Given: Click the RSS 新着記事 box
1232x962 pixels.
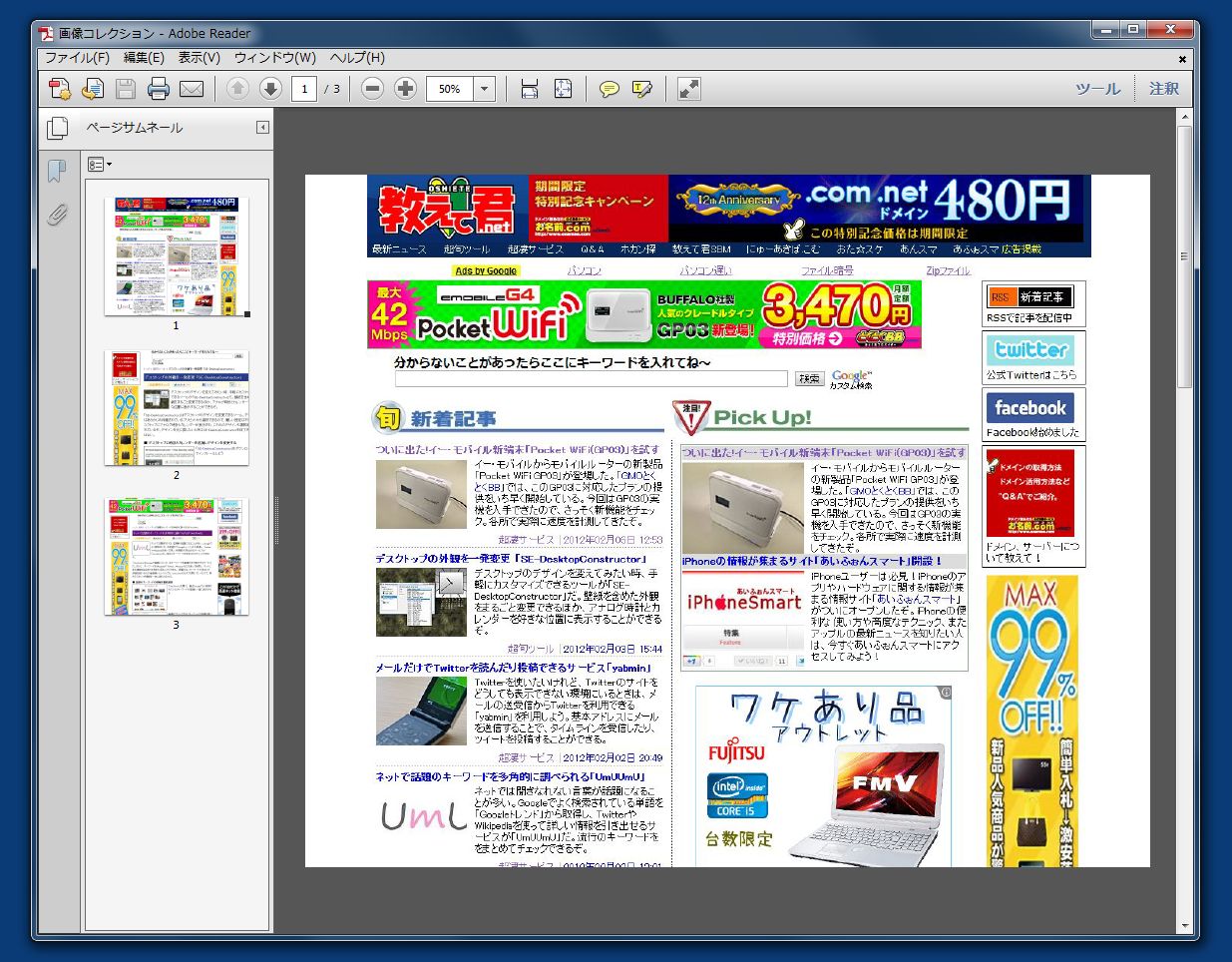Looking at the screenshot, I should (1033, 303).
